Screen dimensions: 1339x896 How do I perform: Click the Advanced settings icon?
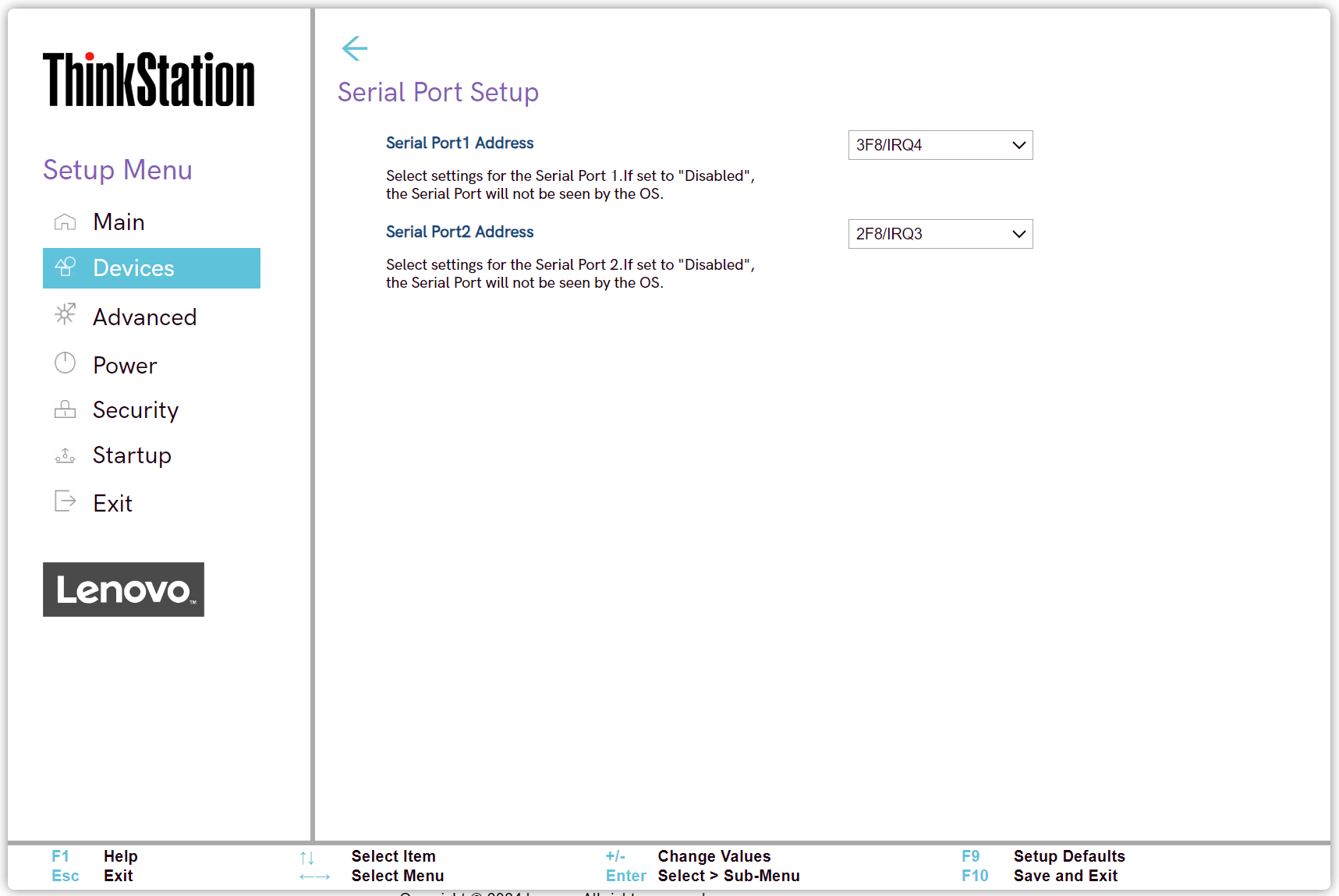[66, 316]
